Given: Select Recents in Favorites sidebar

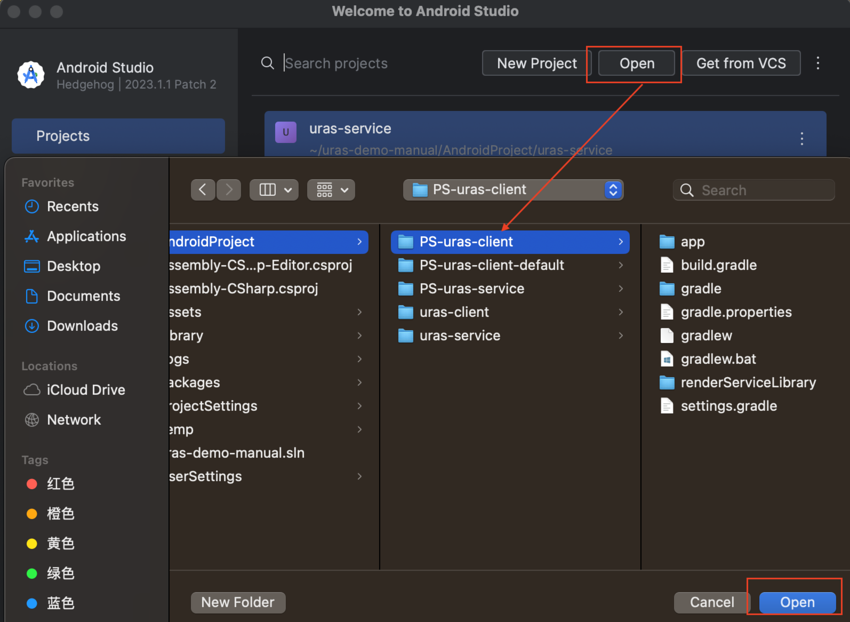Looking at the screenshot, I should click(72, 206).
